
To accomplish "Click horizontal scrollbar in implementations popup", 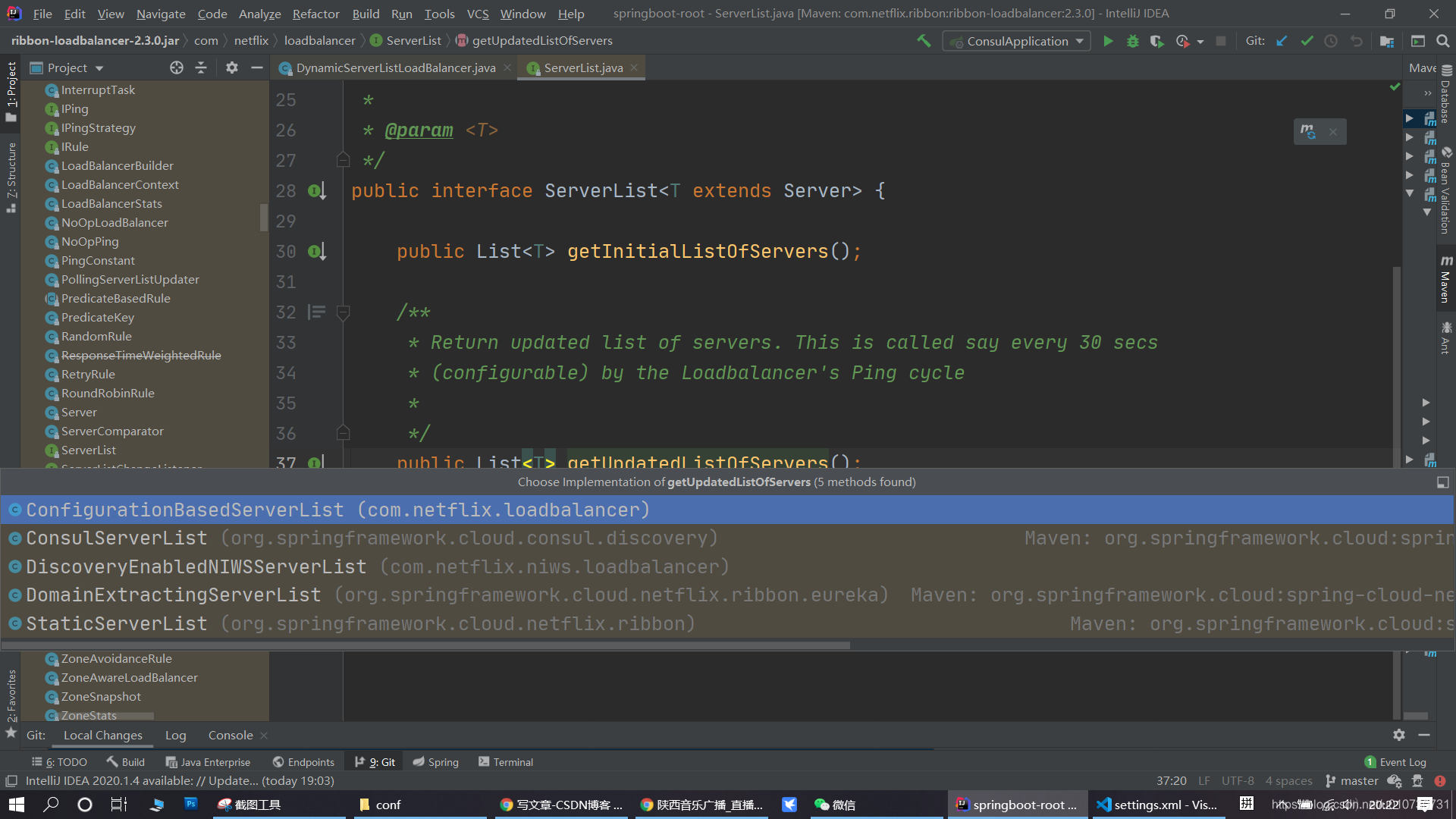I will tap(426, 645).
